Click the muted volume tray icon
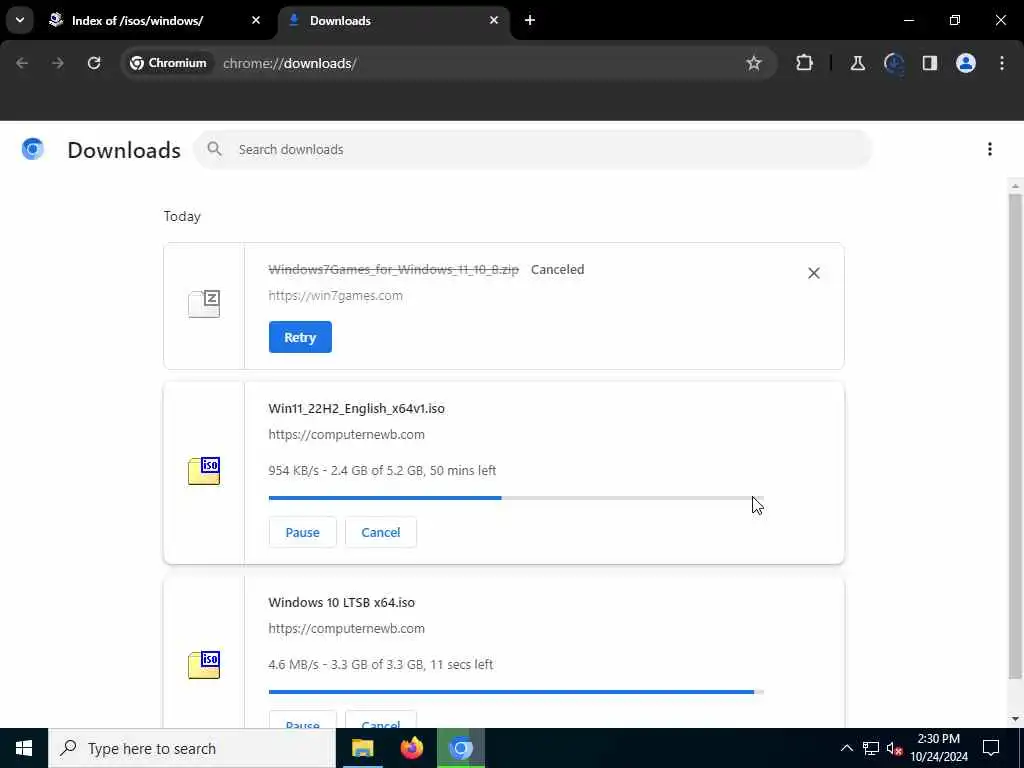1024x768 pixels. coord(893,748)
